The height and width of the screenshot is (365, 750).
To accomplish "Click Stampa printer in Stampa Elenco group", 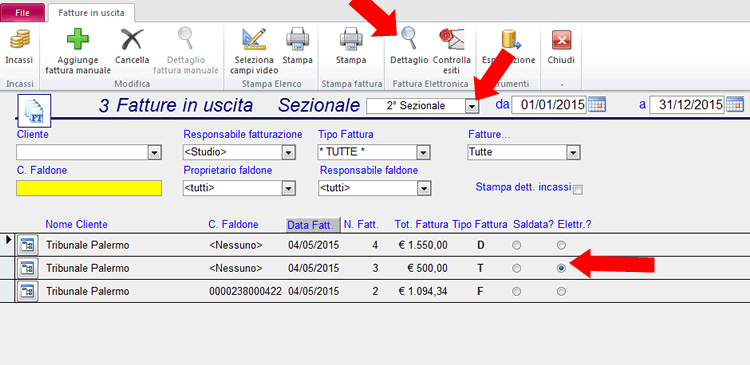I will point(298,39).
